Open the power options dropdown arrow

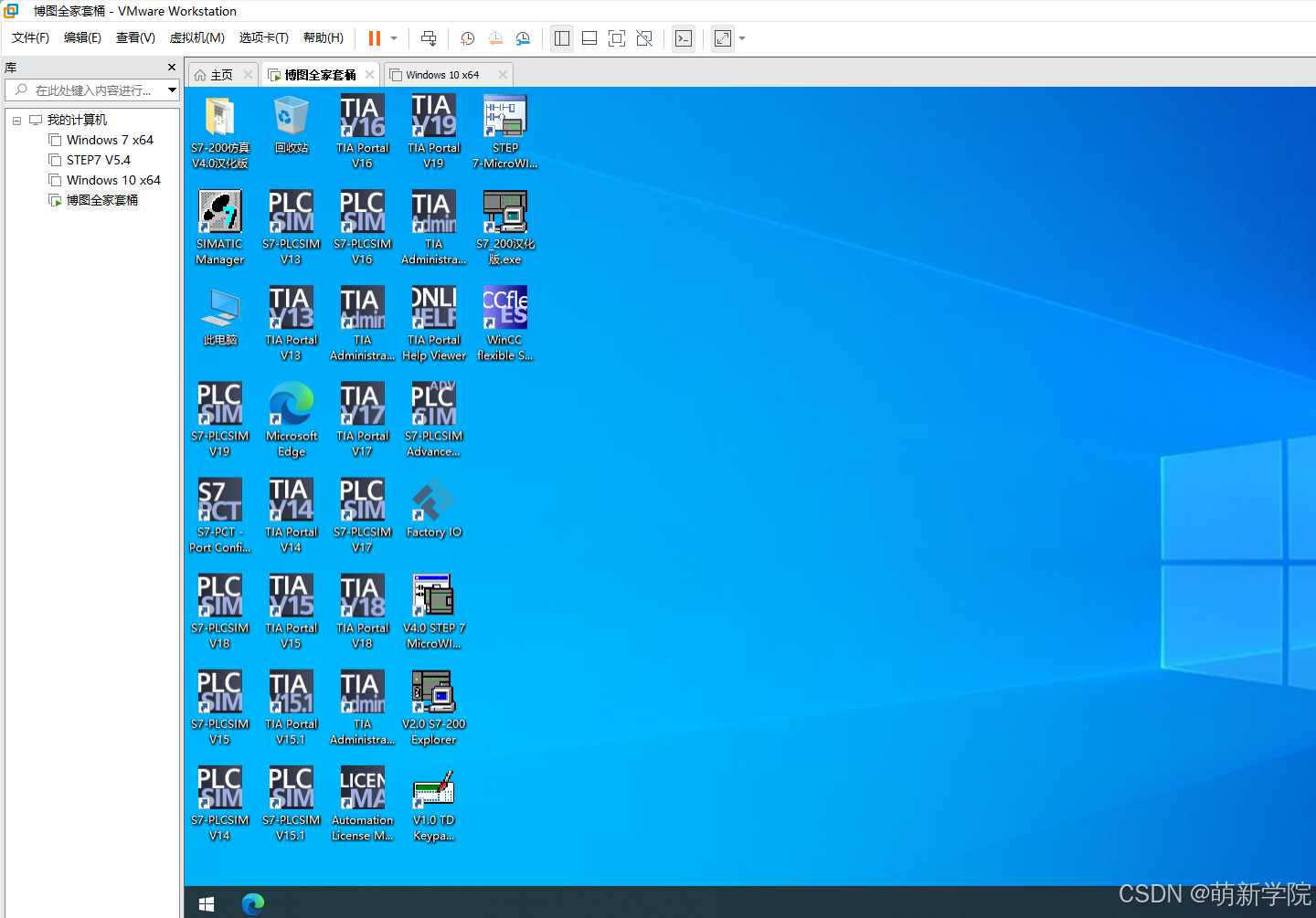[394, 38]
